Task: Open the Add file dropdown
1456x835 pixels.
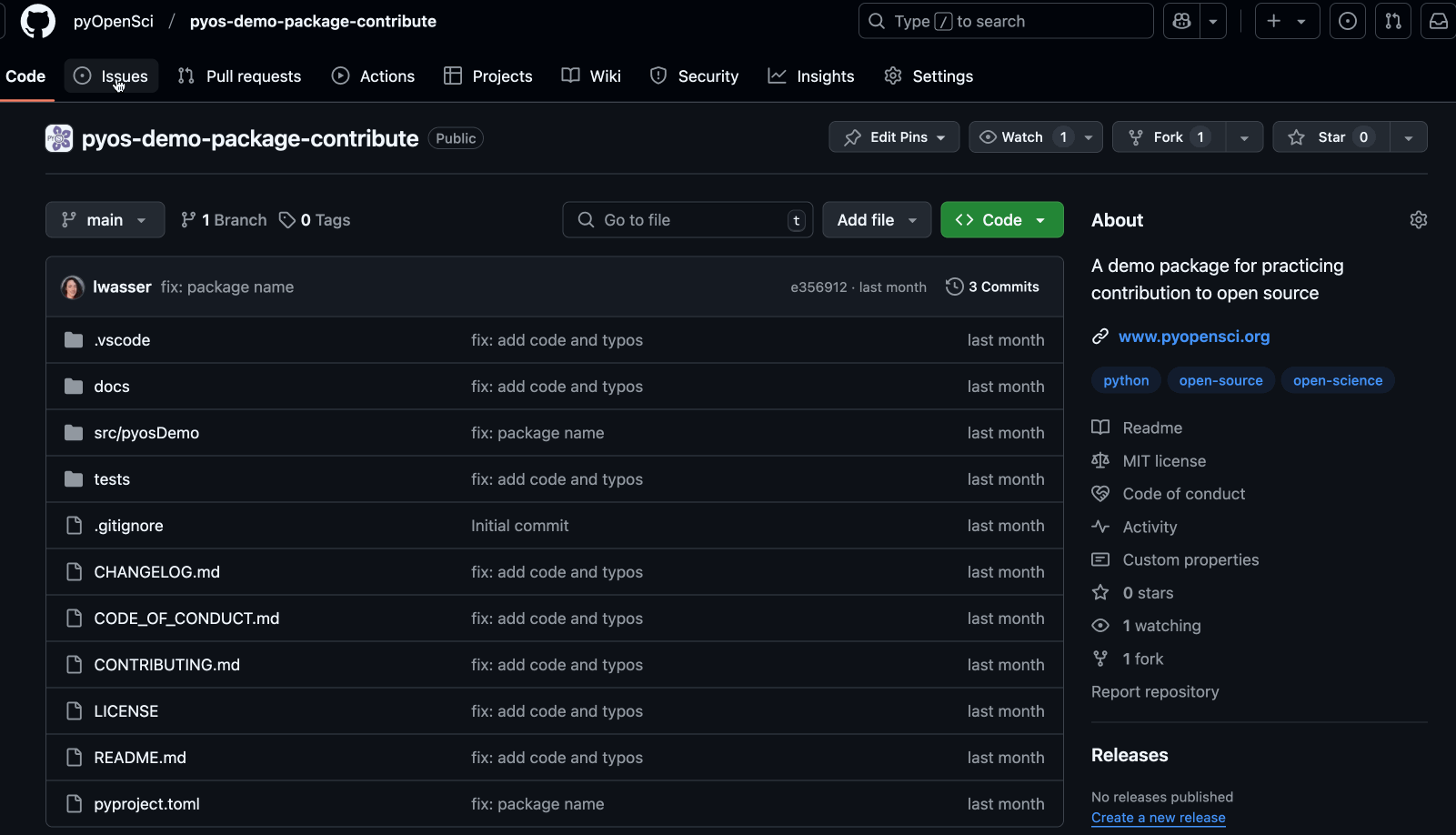Action: tap(877, 220)
